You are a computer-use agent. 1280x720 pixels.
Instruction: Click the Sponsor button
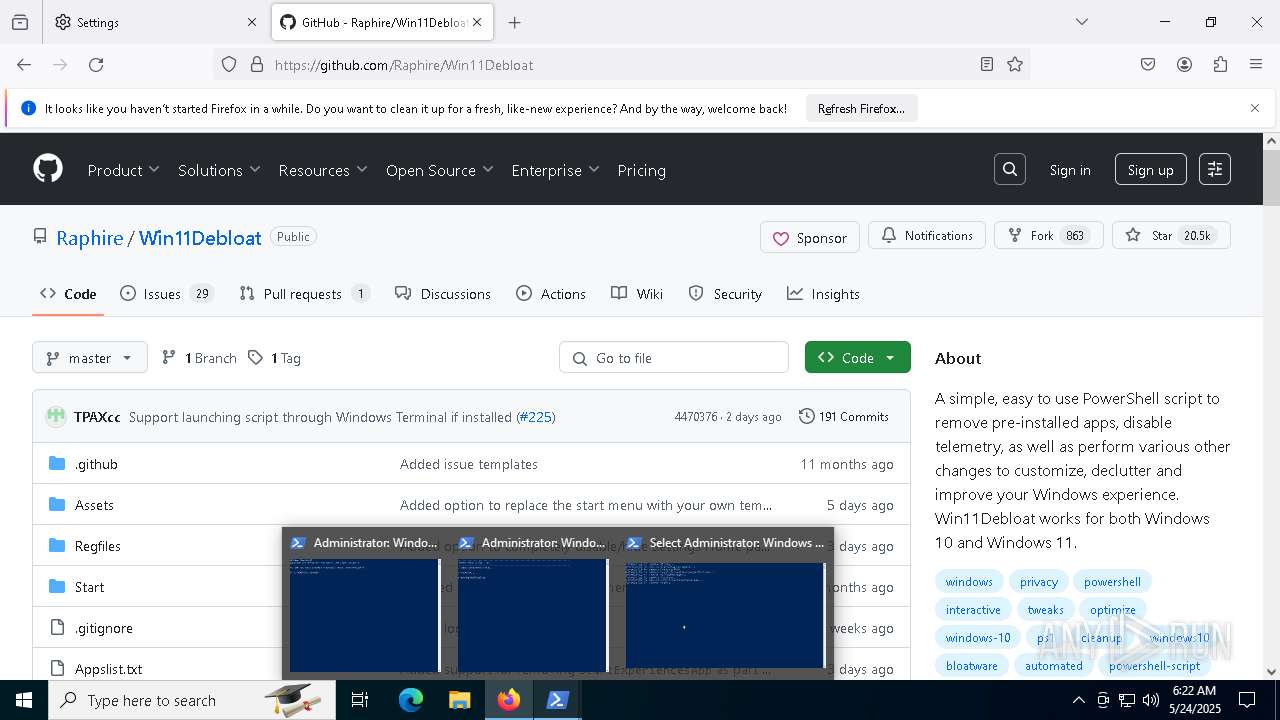pos(810,237)
